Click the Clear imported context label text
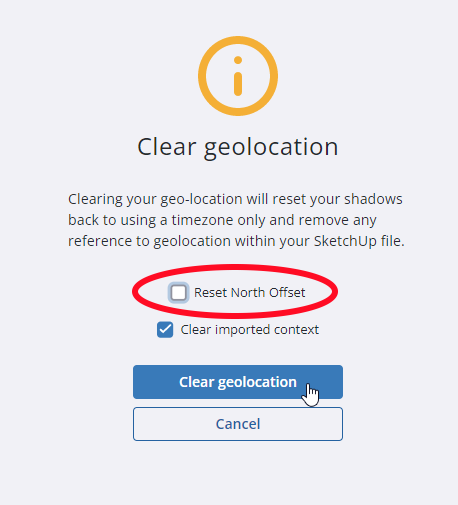This screenshot has width=458, height=505. [250, 330]
